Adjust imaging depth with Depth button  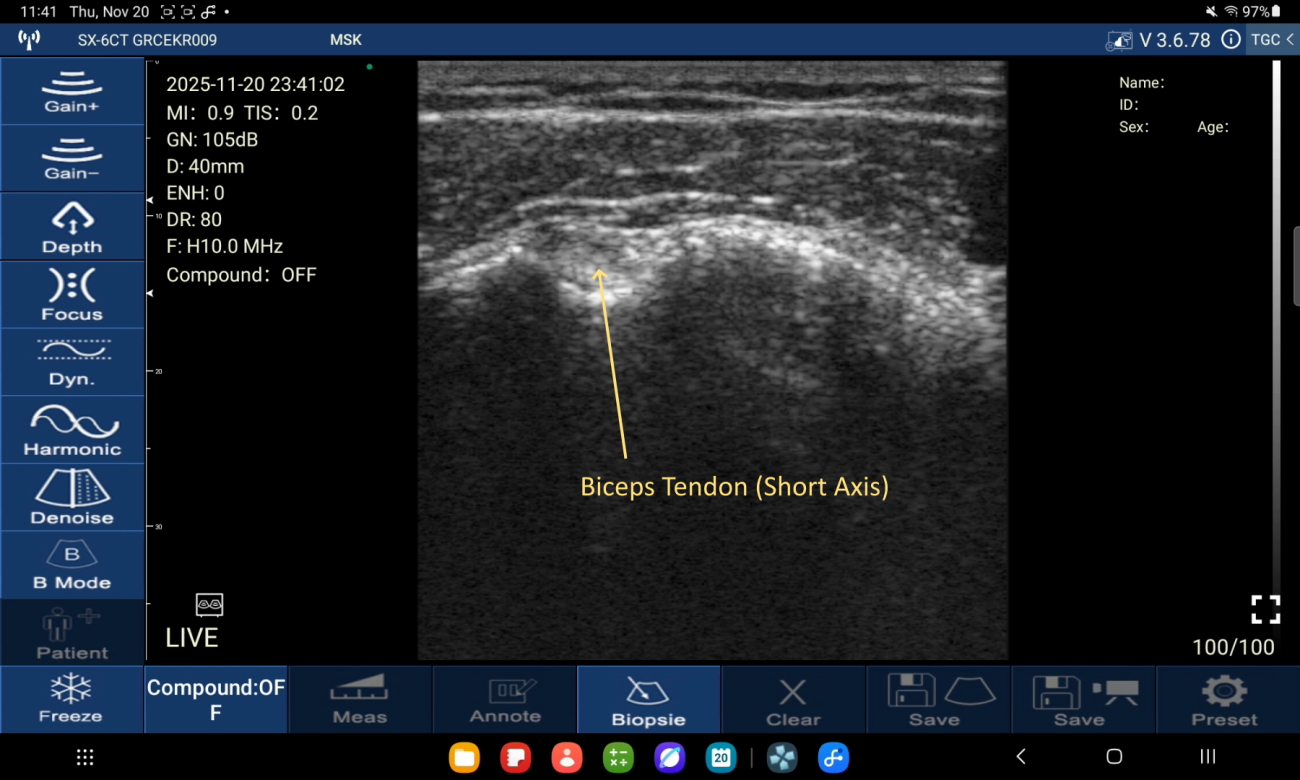click(72, 226)
